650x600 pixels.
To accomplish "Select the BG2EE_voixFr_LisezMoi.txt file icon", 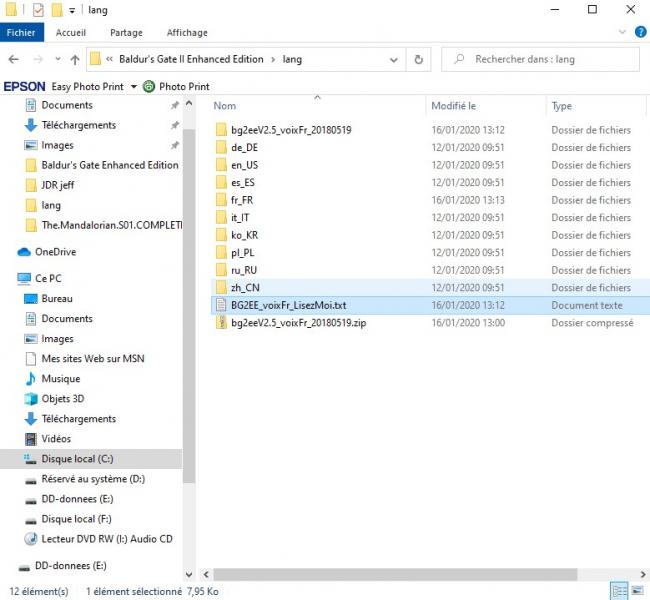I will [221, 305].
